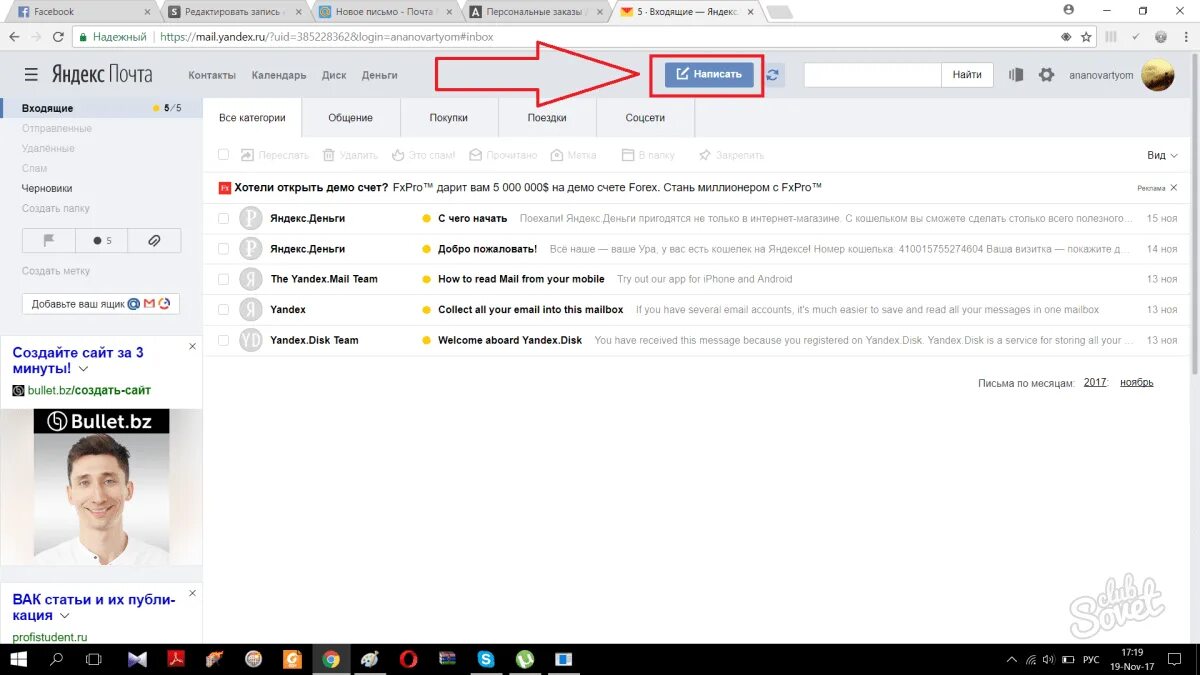Screen dimensions: 1200x675
Task: Expand chevron on 'Создайте сайт за 3 минуты' ad
Action: (x=84, y=370)
